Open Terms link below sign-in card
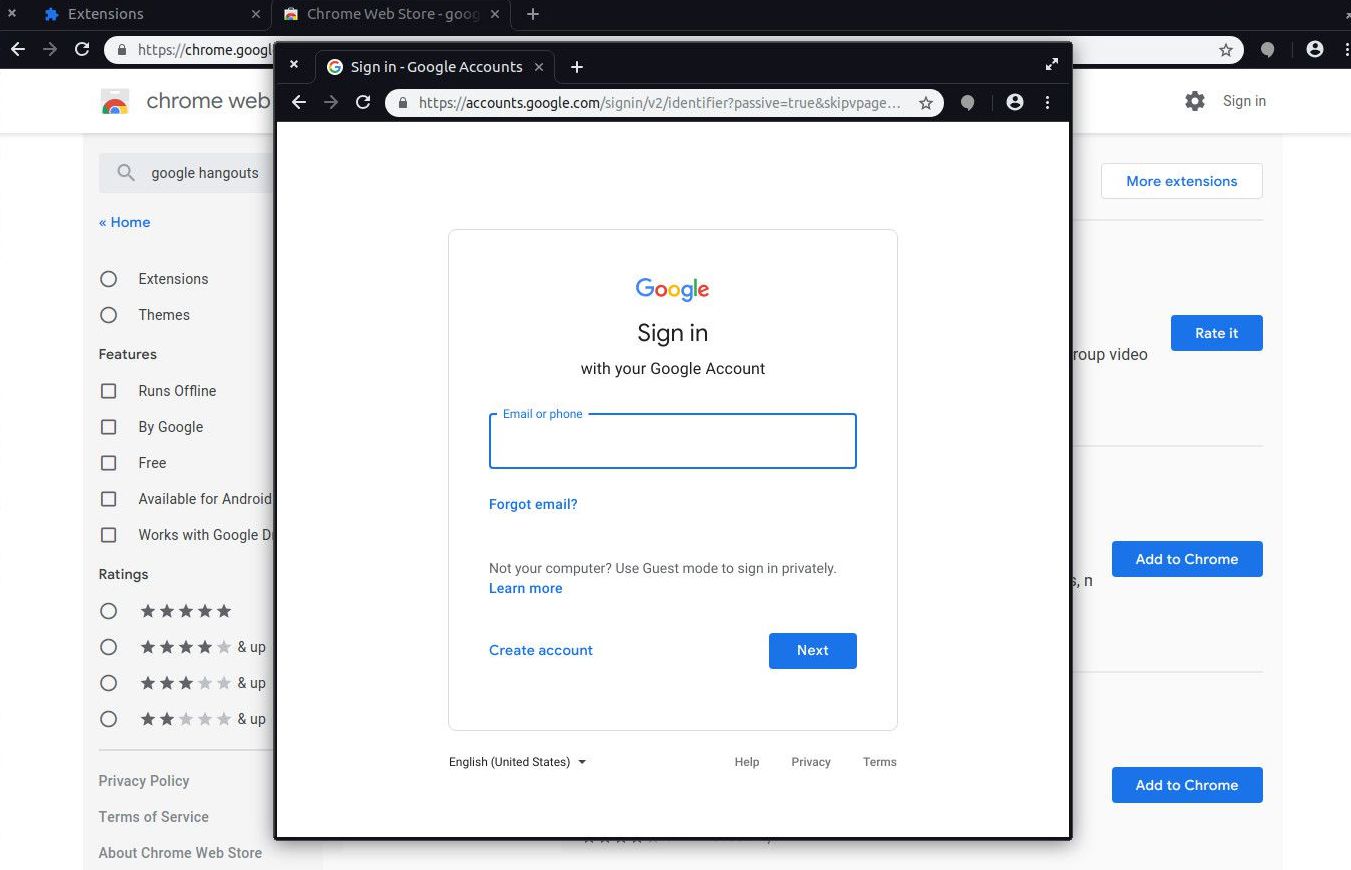 (880, 762)
